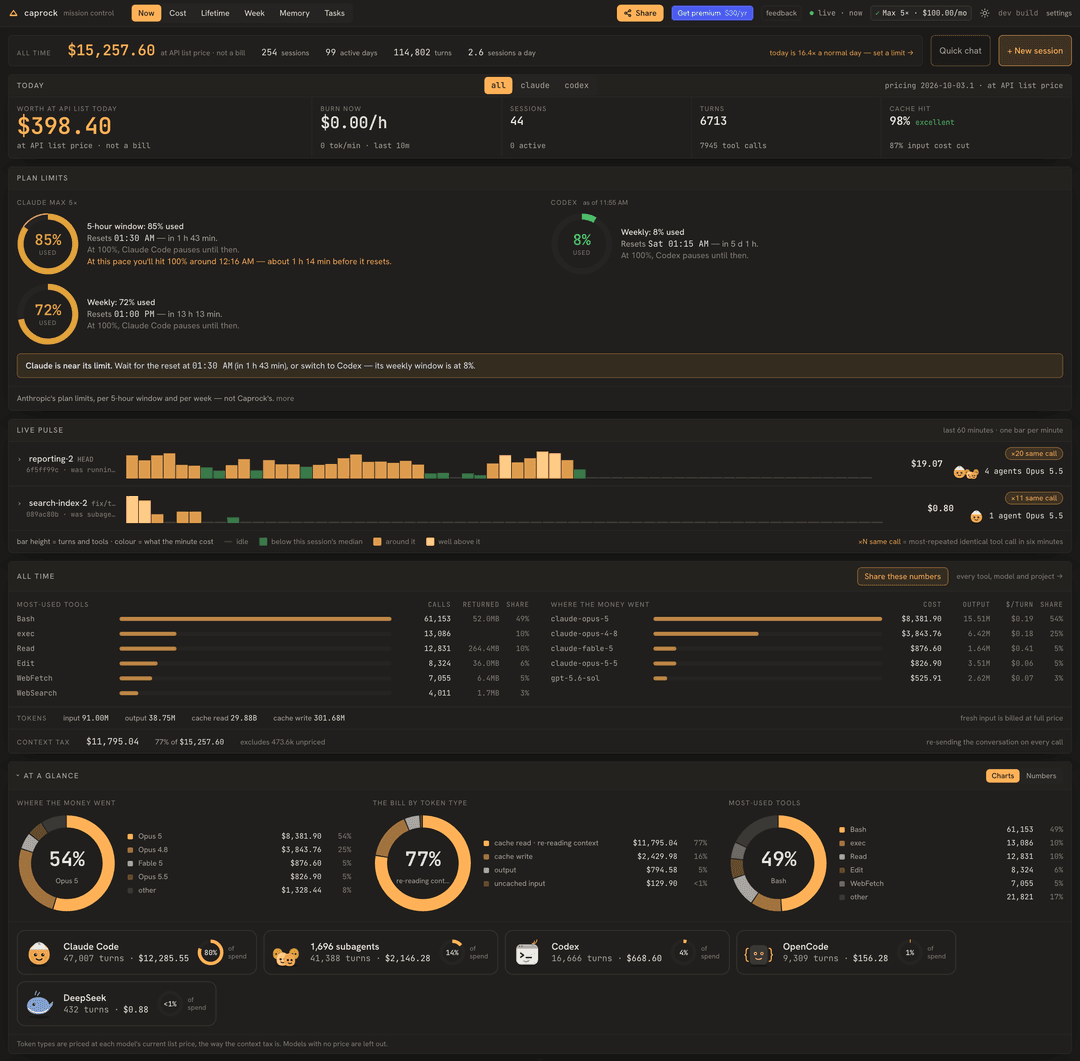Open the Week tab
This screenshot has height=1061, width=1080.
pyautogui.click(x=254, y=13)
